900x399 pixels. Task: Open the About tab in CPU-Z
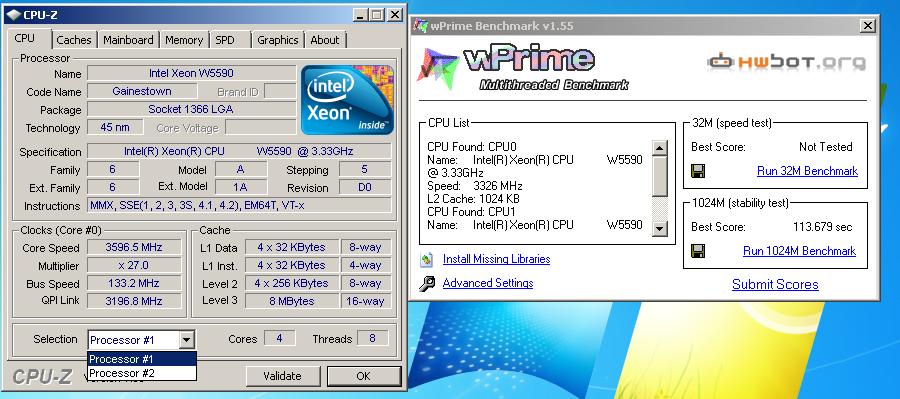324,40
